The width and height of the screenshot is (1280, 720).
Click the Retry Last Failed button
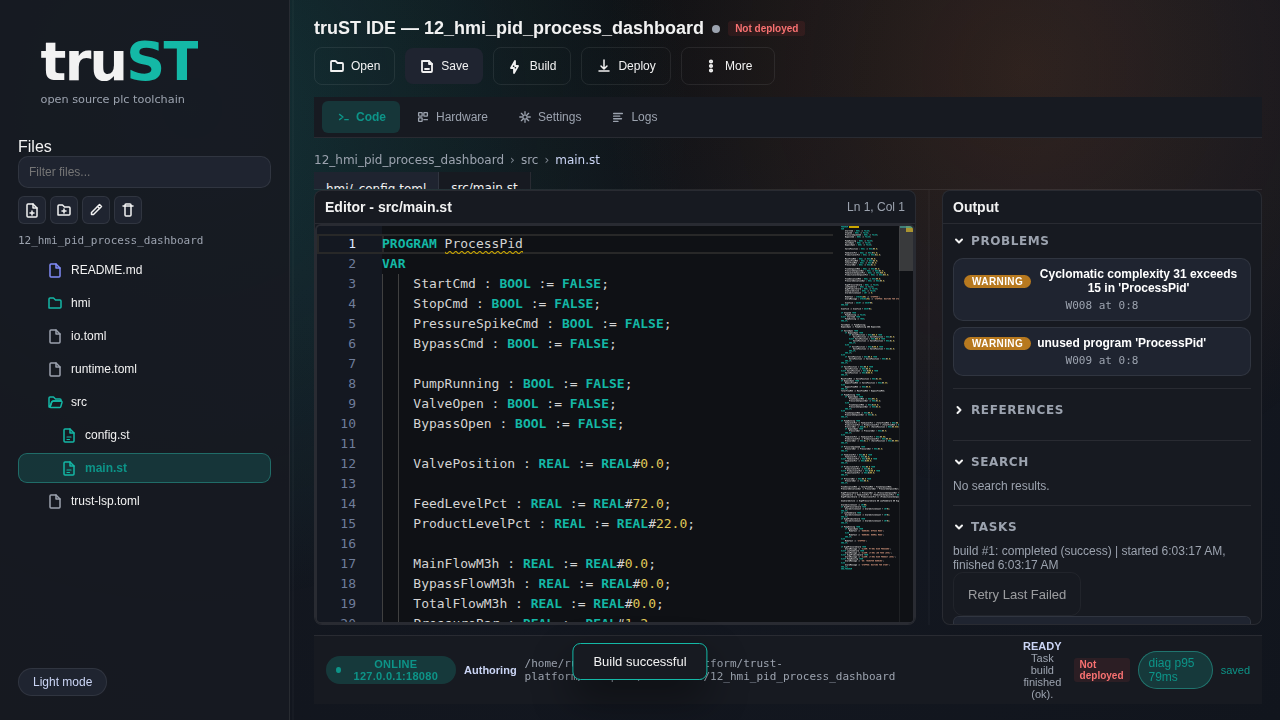pos(1016,594)
